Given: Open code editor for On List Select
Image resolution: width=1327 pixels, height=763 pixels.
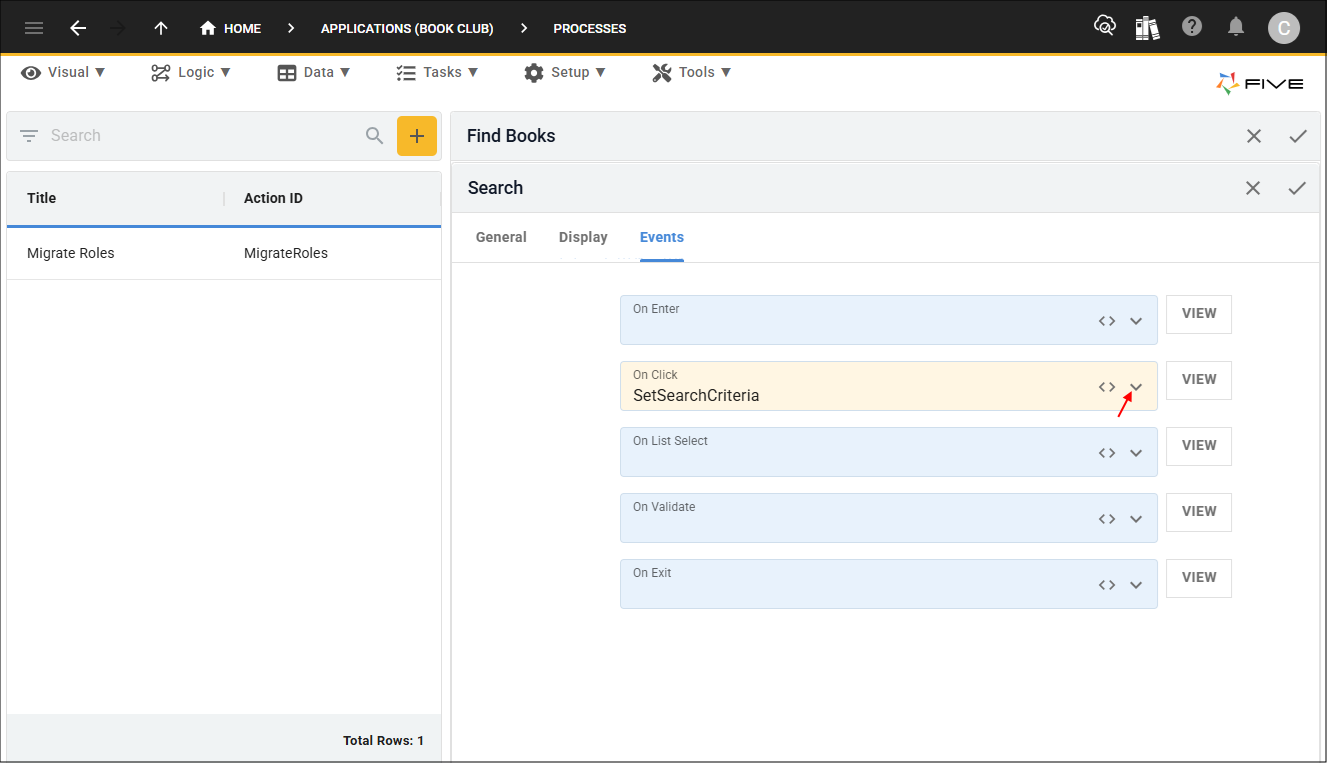Looking at the screenshot, I should tap(1107, 453).
